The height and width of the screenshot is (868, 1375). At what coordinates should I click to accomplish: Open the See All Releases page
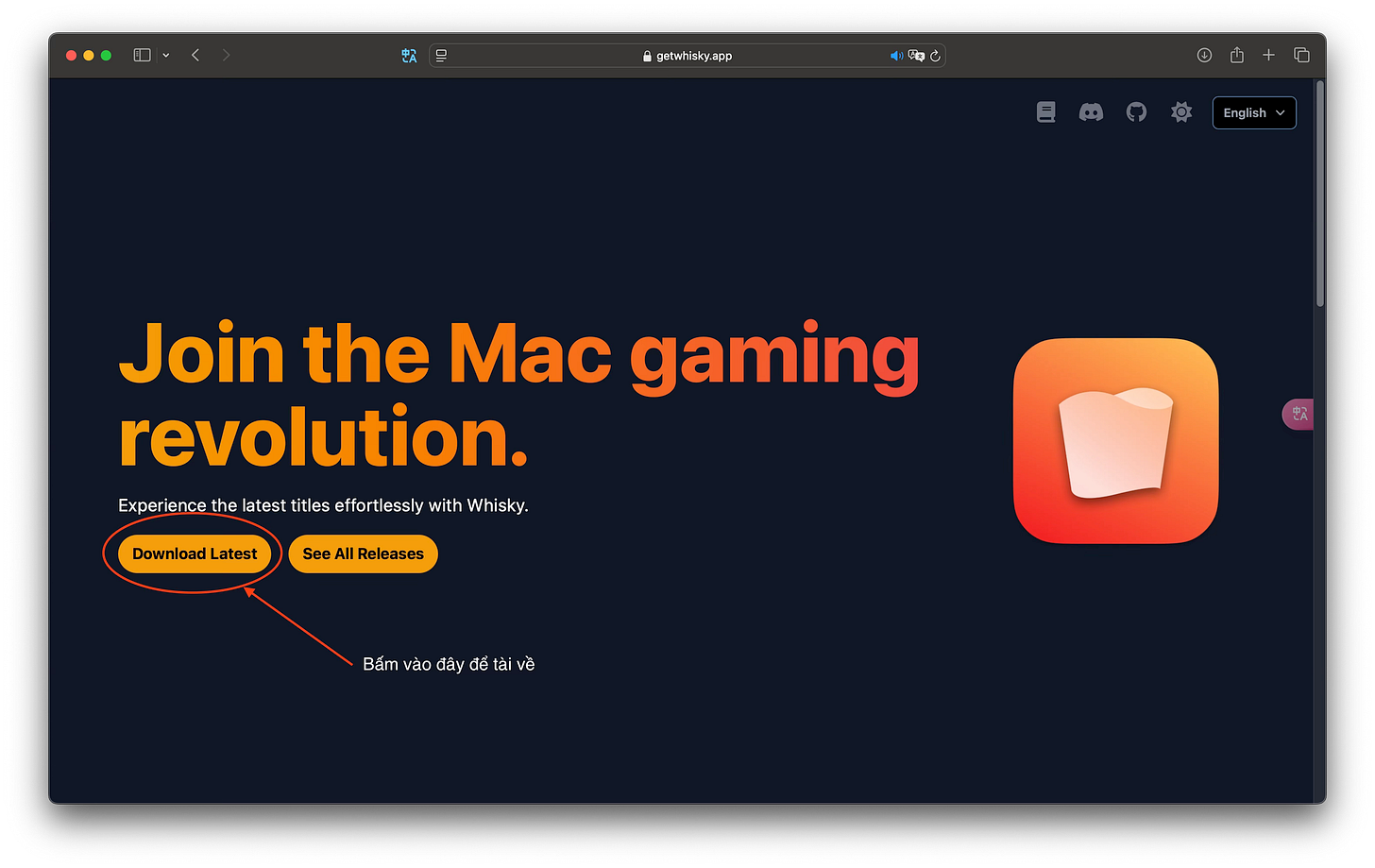point(363,553)
